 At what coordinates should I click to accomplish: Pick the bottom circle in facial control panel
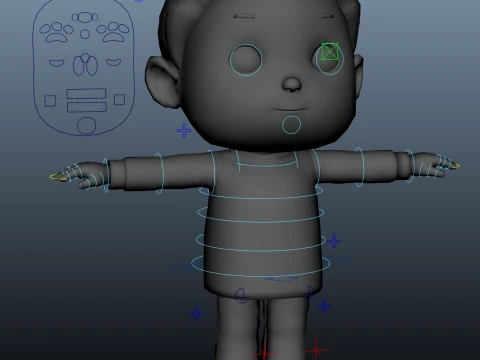click(86, 126)
